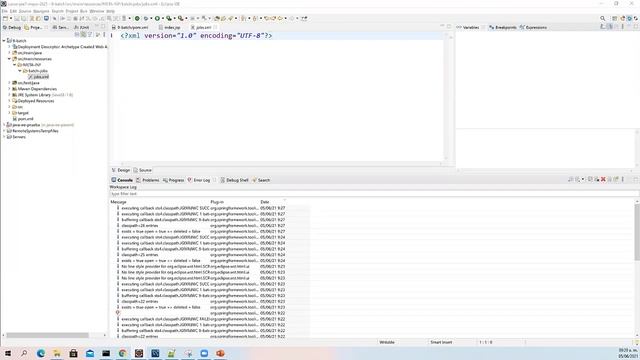Expand the Servers project node

pos(4,137)
